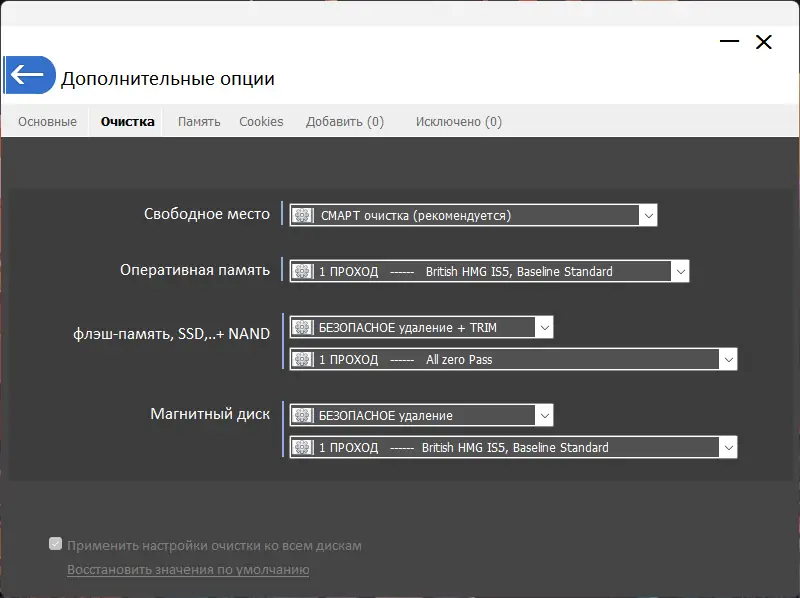Expand the Оперативная память wipe method dropdown
The width and height of the screenshot is (800, 598).
click(x=681, y=271)
